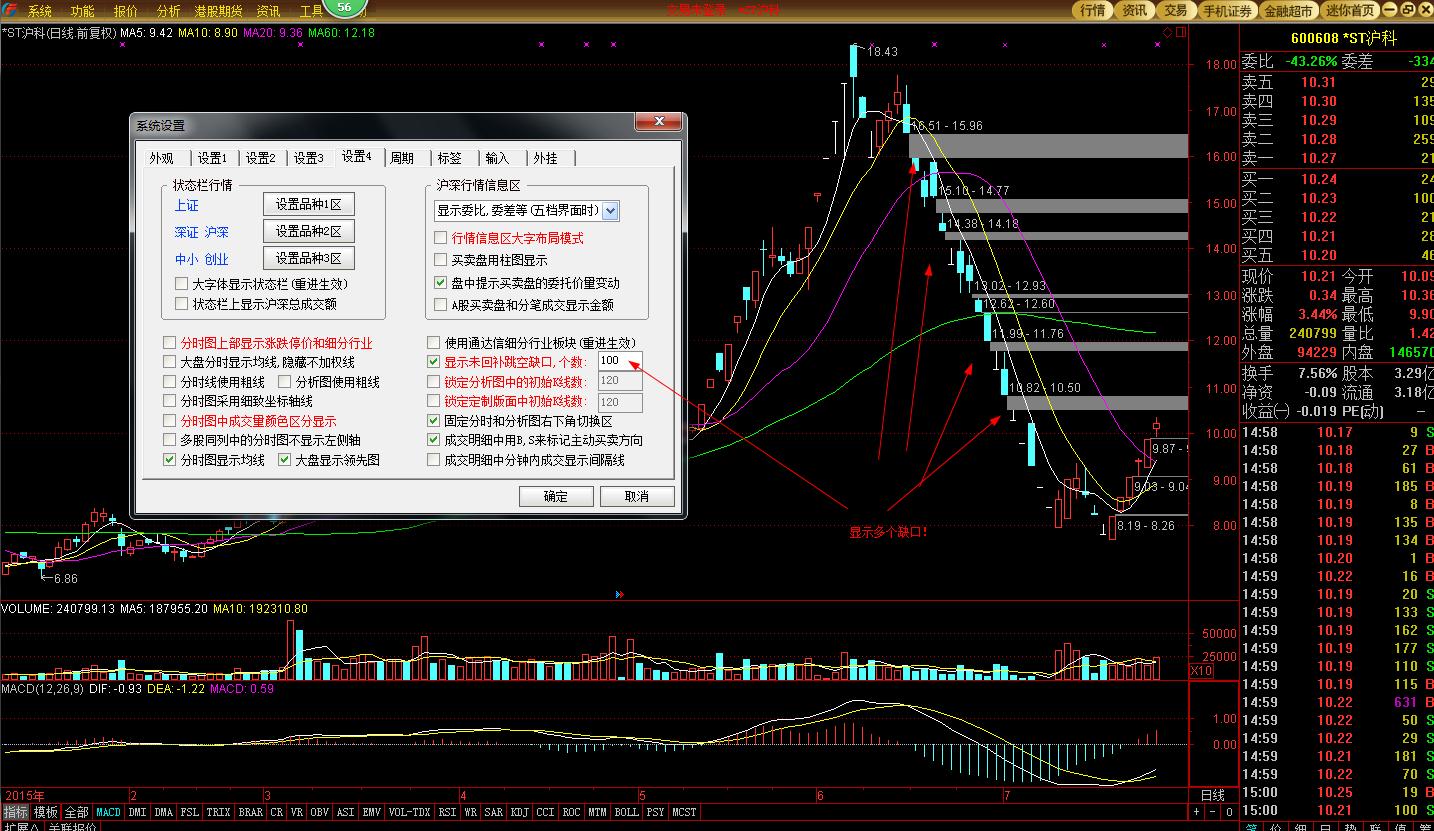Click the 交易 button in top-right toolbar
The width and height of the screenshot is (1434, 831).
click(x=1176, y=10)
